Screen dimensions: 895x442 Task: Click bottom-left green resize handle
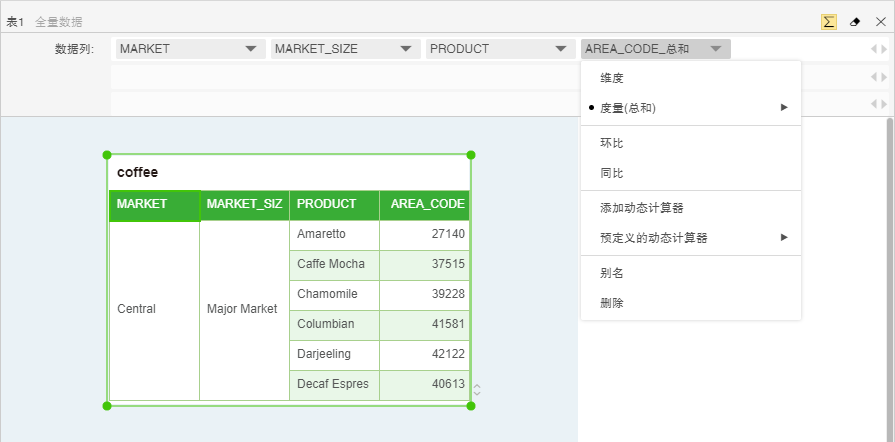tap(107, 405)
